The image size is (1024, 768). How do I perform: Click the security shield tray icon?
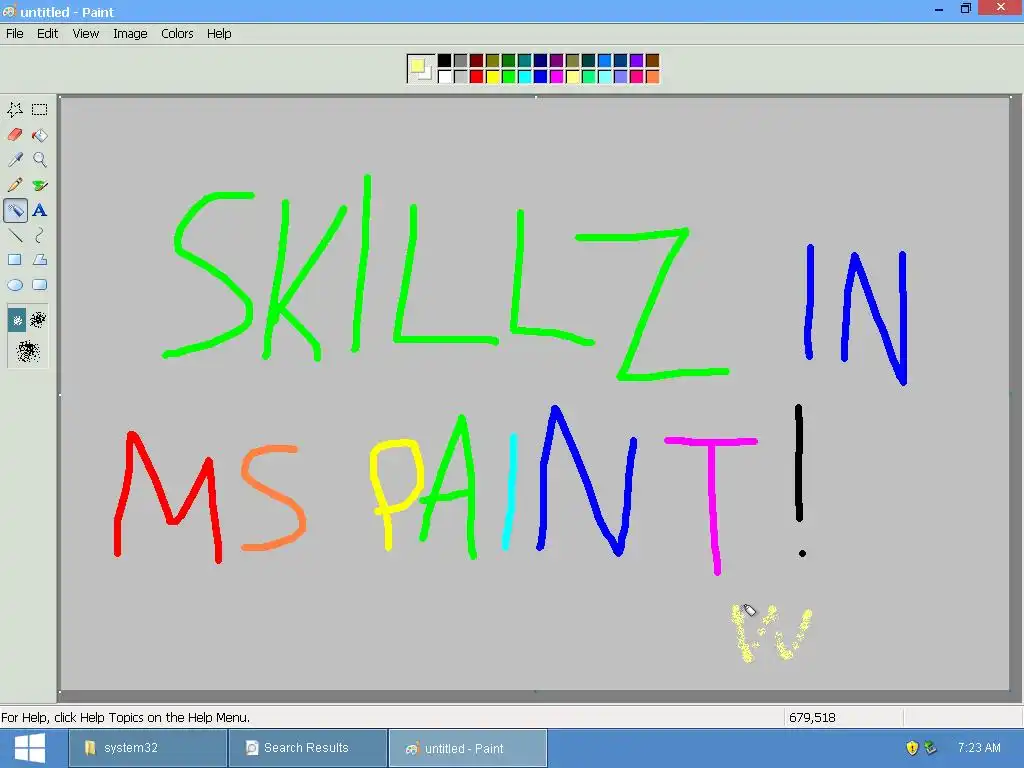912,748
